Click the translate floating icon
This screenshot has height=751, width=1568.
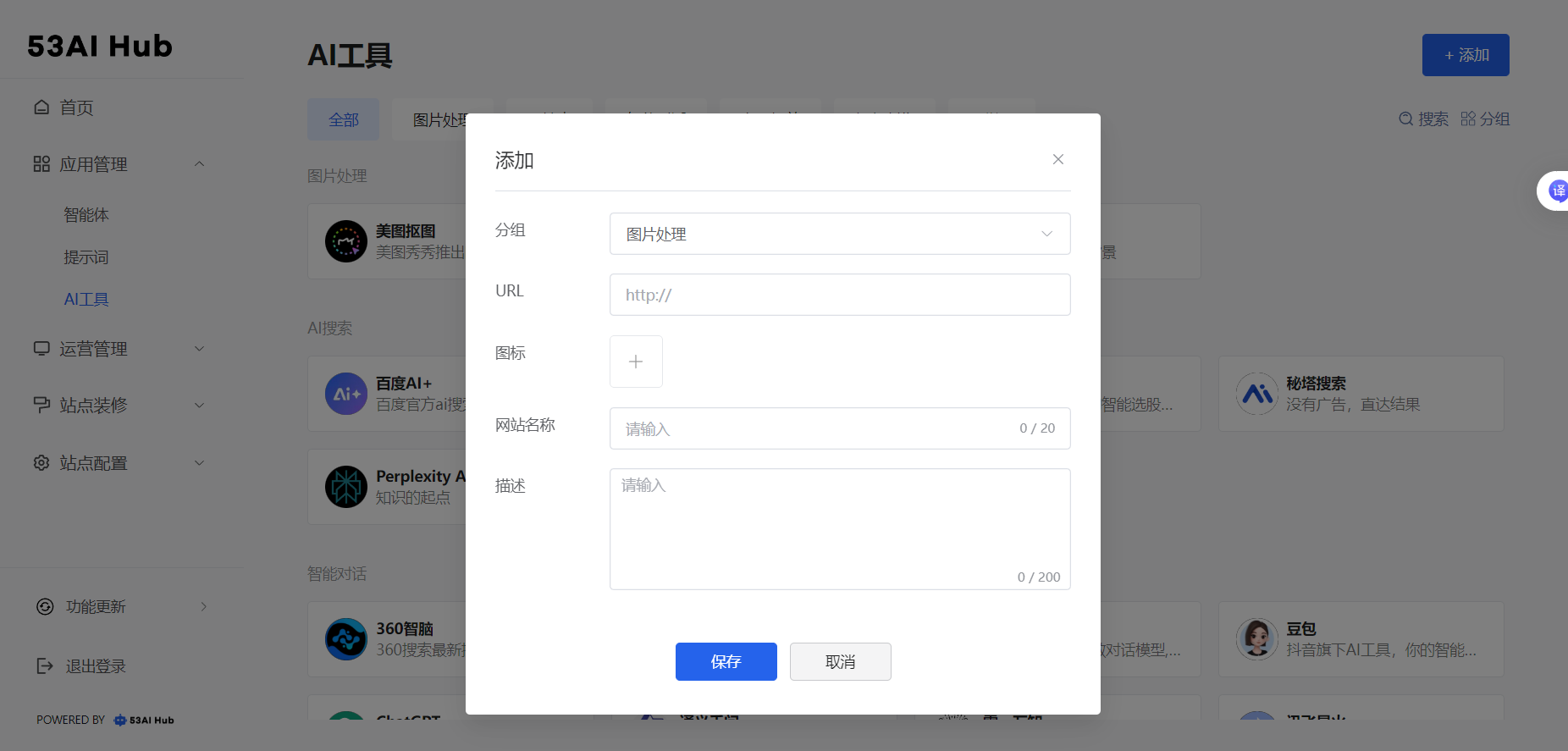tap(1556, 191)
